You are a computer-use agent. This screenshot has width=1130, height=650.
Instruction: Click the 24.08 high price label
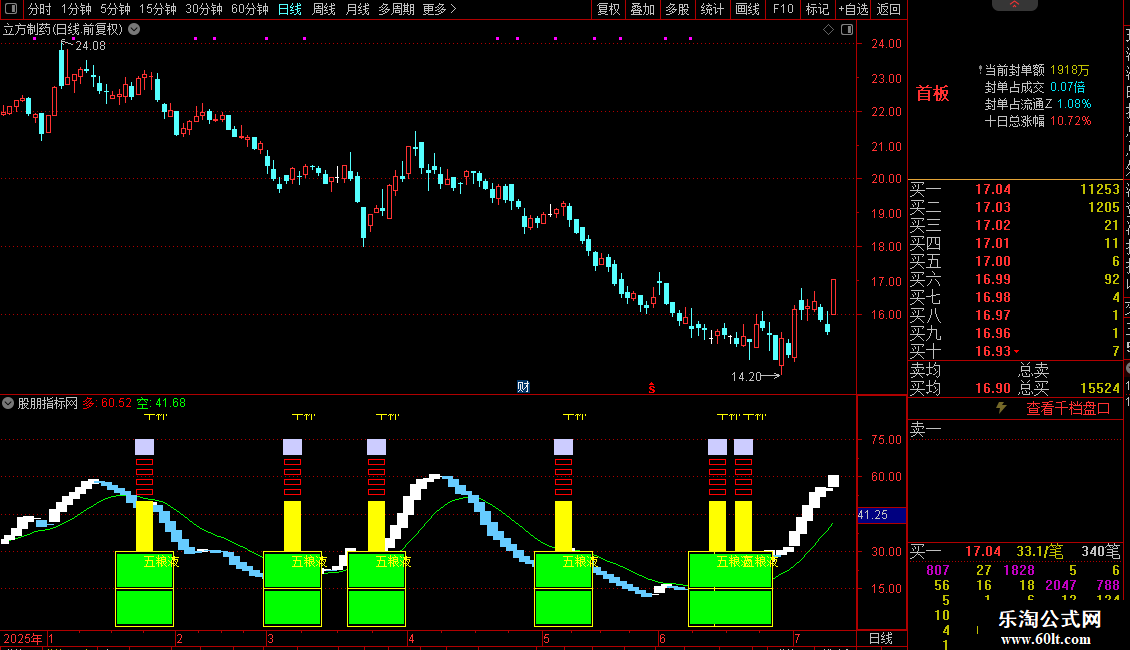coord(90,46)
